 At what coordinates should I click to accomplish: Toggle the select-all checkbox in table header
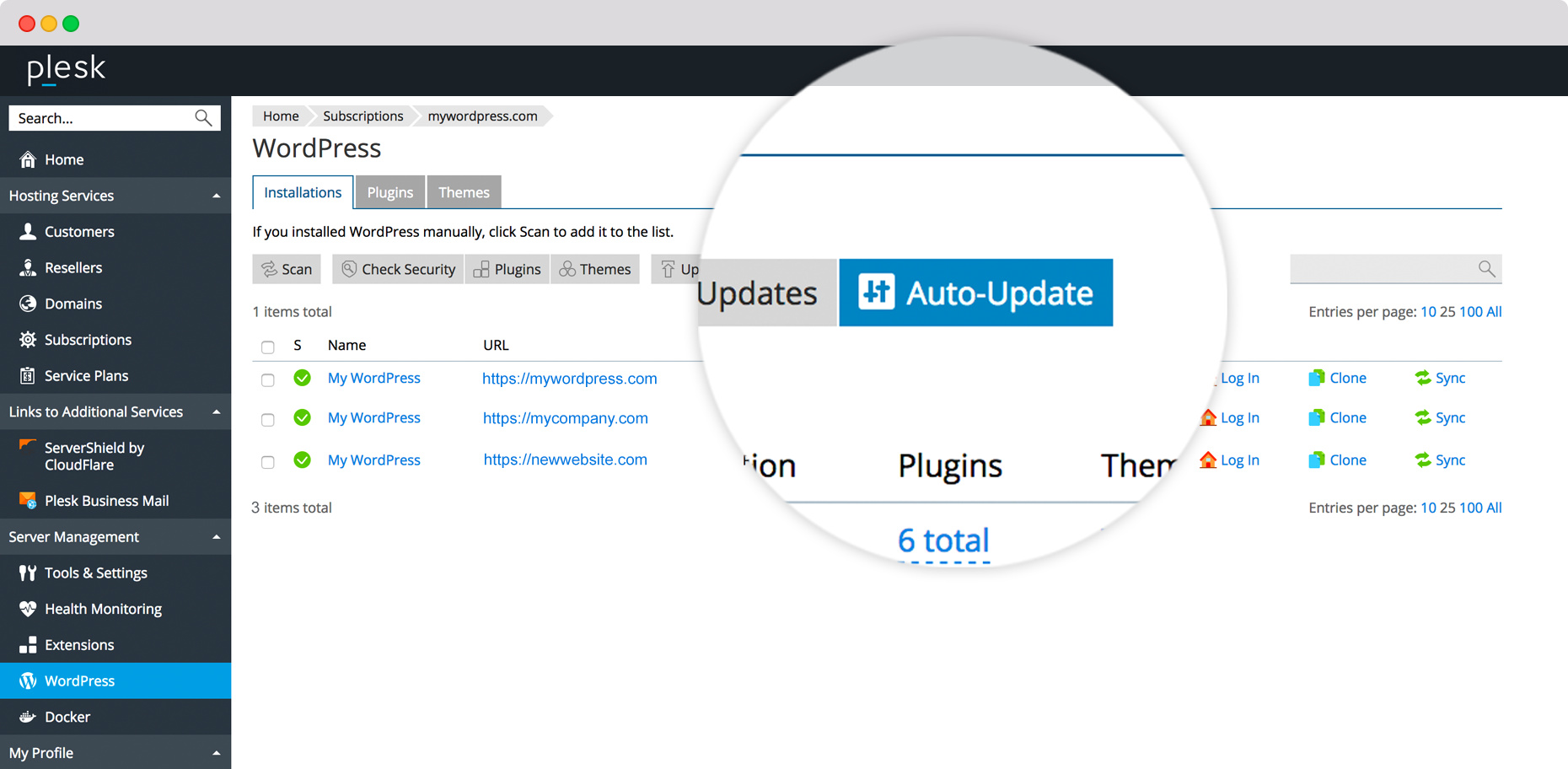click(x=268, y=347)
